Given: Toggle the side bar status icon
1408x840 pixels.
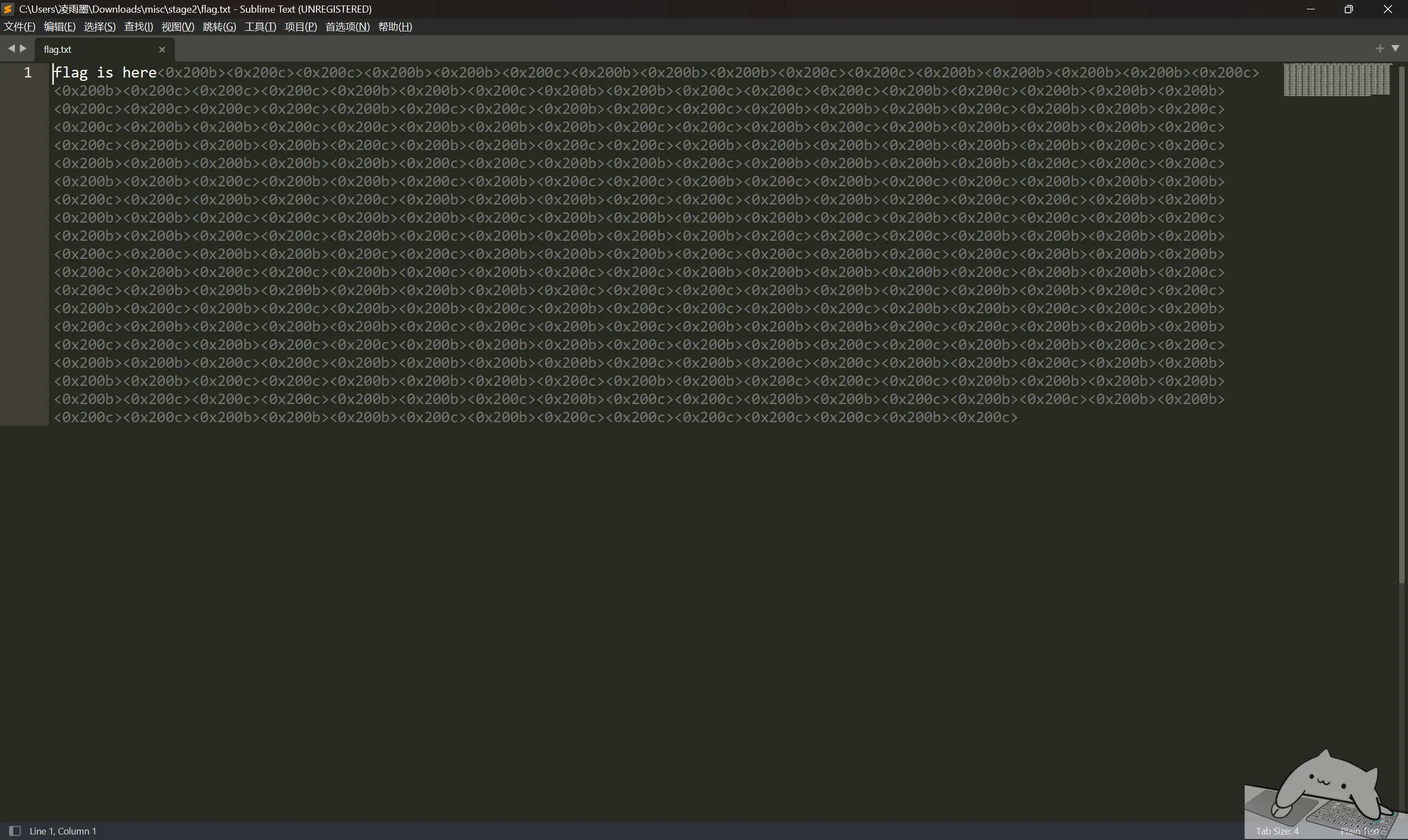Looking at the screenshot, I should pos(15,830).
